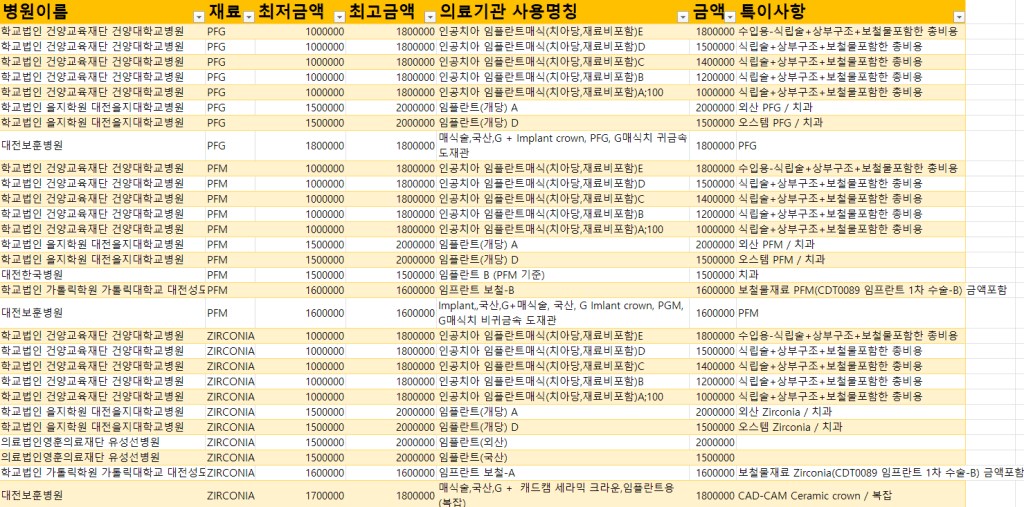Click the 임프란트 보철-B cell

565,290
